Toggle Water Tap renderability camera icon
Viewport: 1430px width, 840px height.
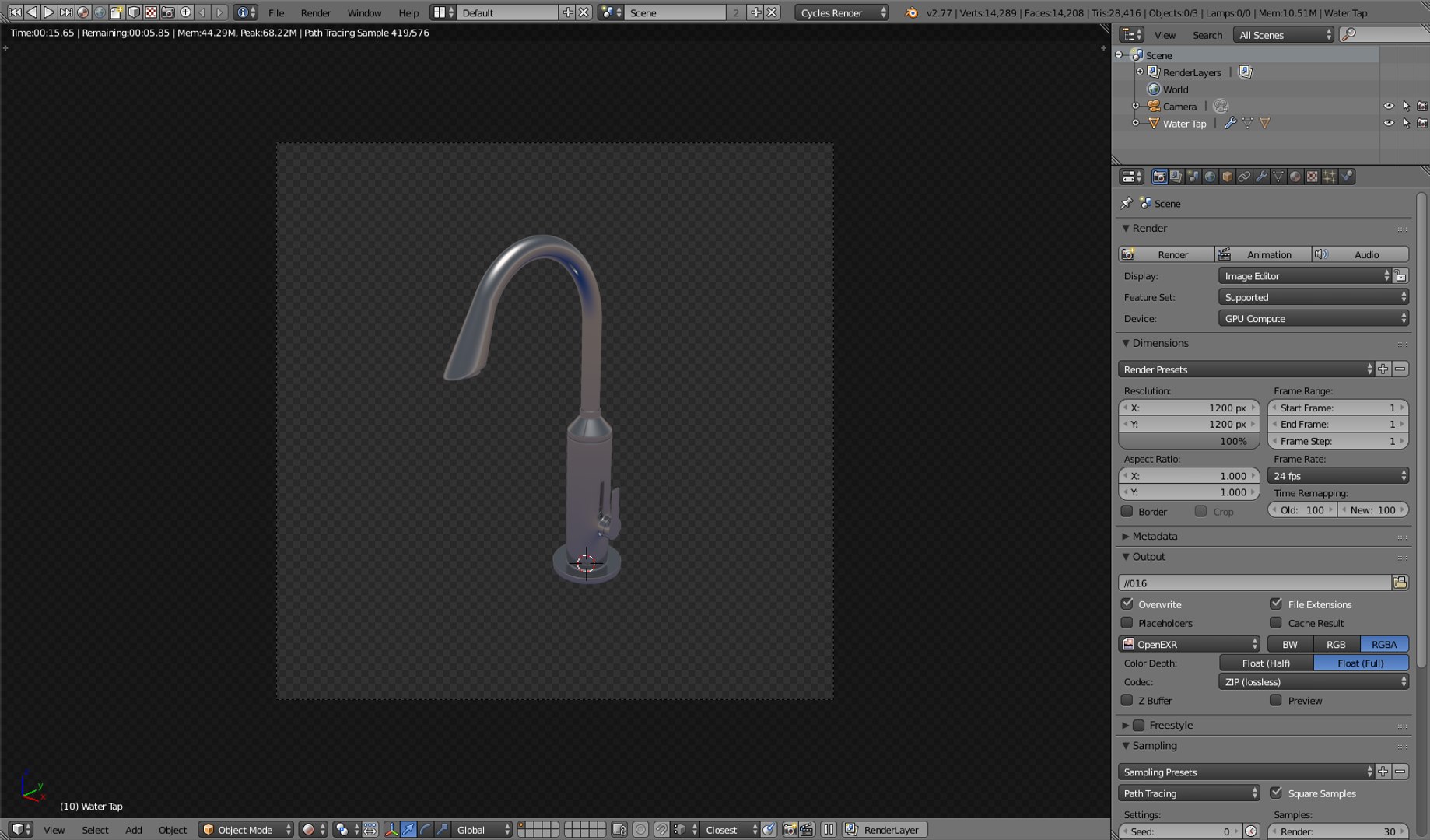1422,123
